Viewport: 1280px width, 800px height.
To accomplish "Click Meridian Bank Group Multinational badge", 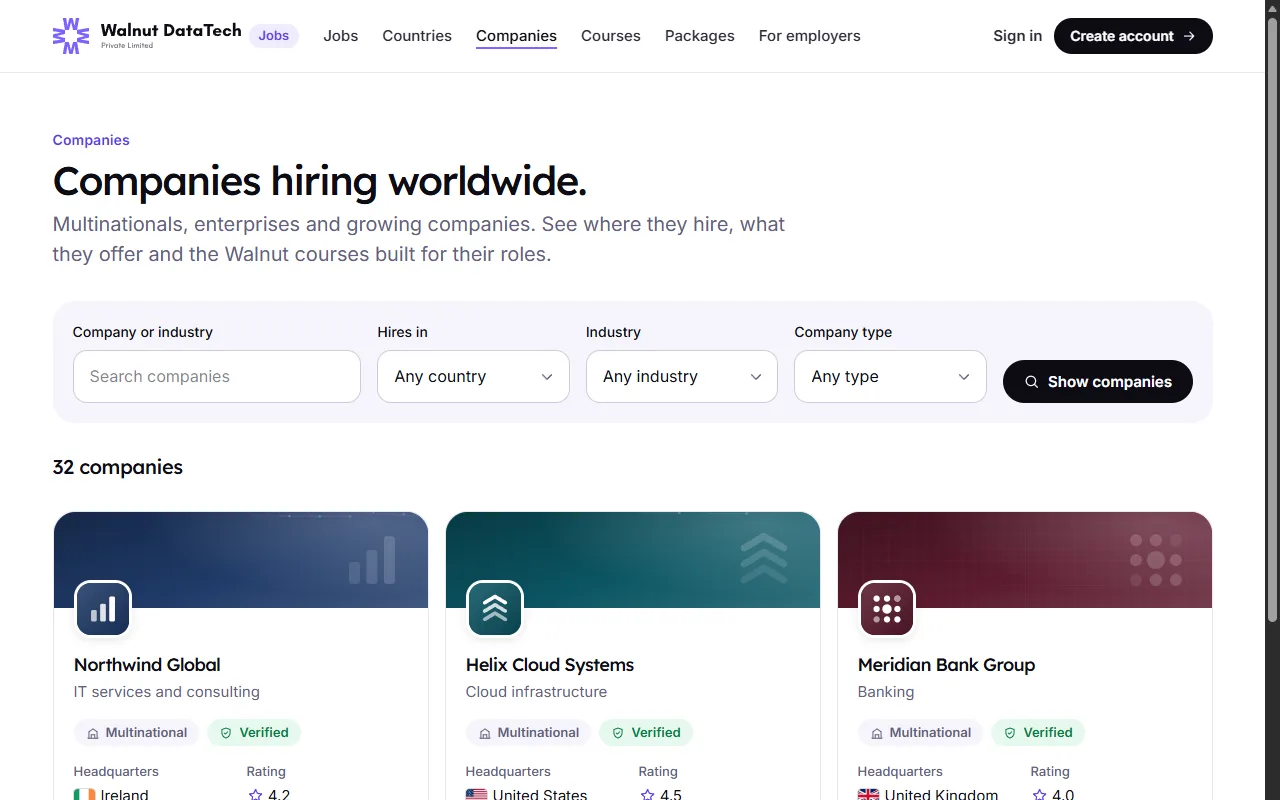I will tap(921, 733).
